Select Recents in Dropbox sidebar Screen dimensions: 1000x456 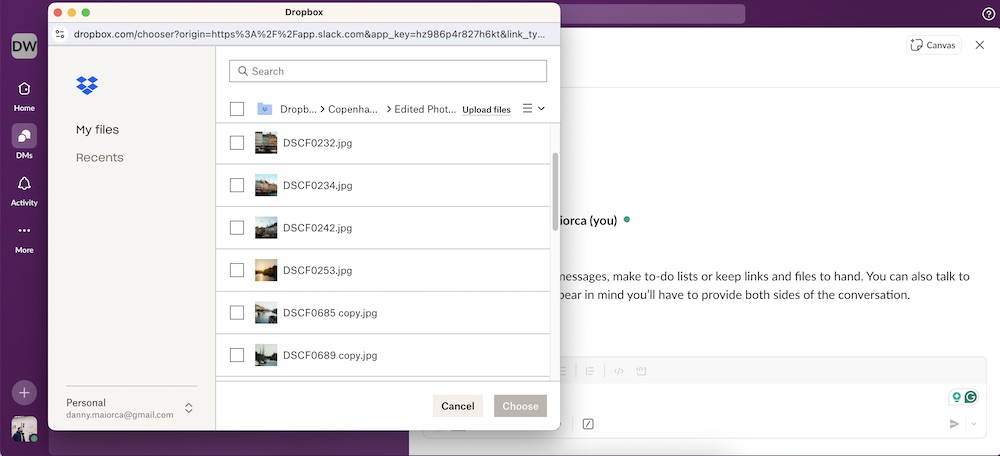(x=99, y=158)
